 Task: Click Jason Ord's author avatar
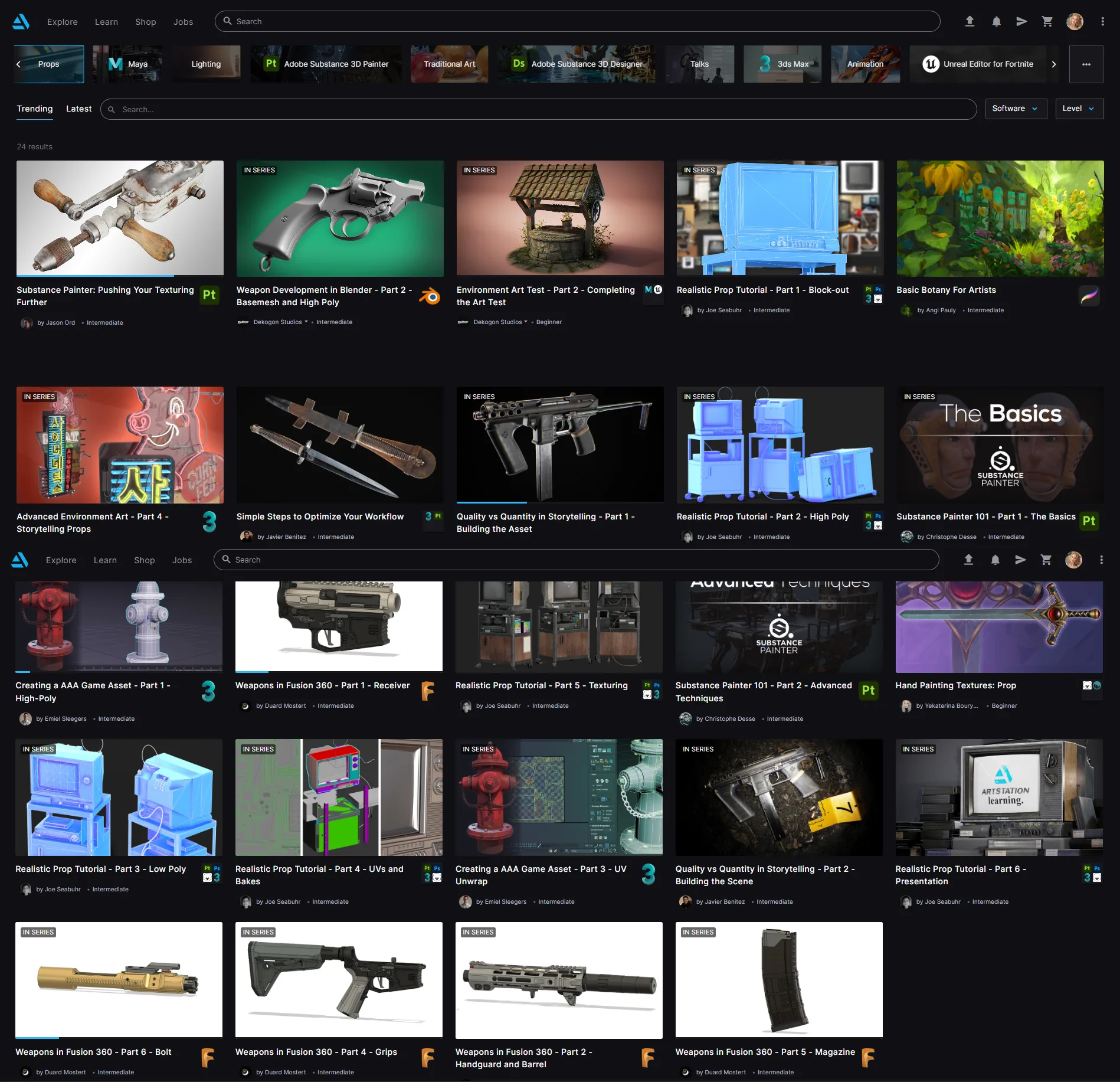click(x=27, y=323)
